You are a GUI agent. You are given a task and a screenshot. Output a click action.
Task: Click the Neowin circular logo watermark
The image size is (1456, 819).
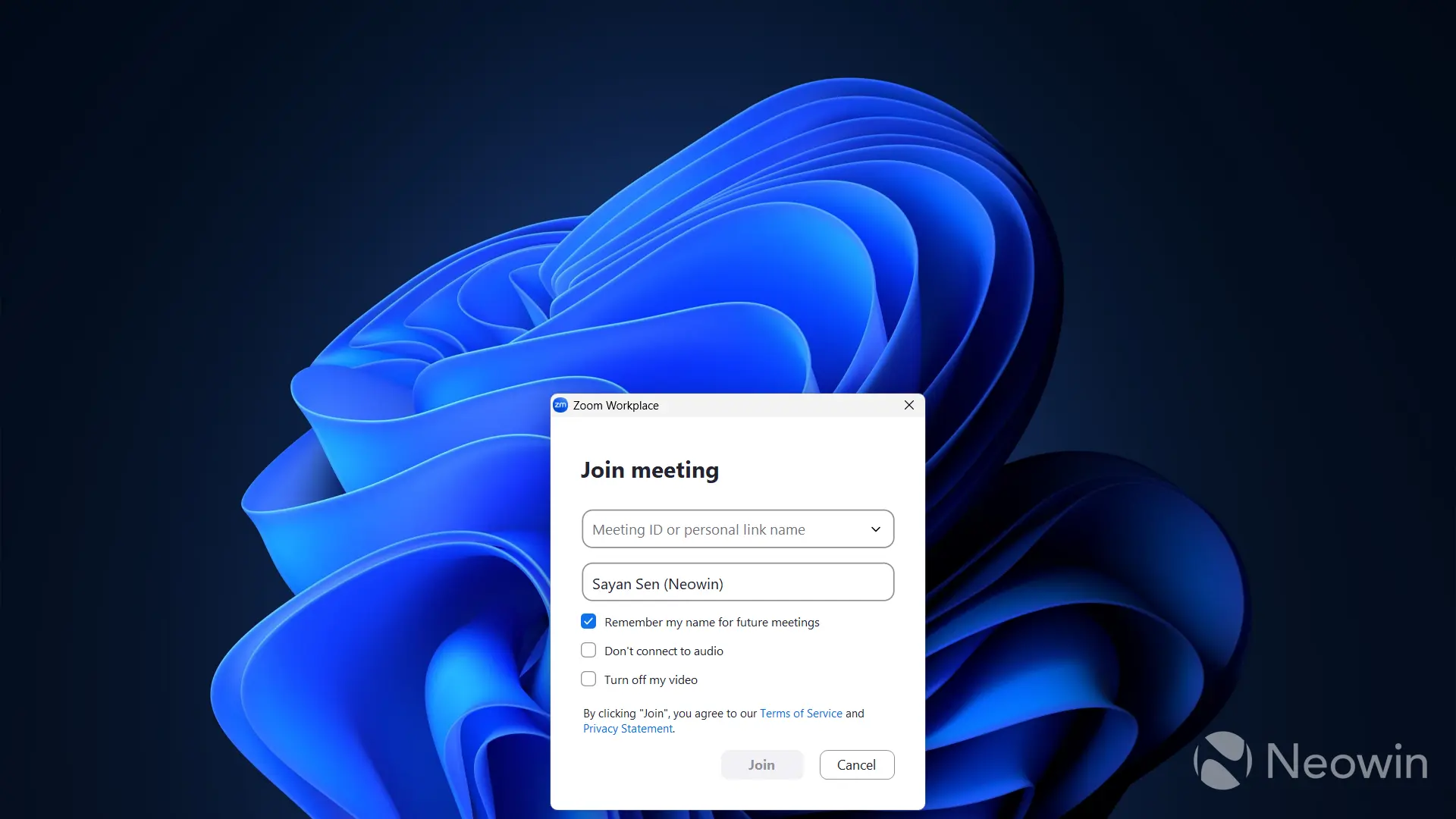click(x=1222, y=761)
